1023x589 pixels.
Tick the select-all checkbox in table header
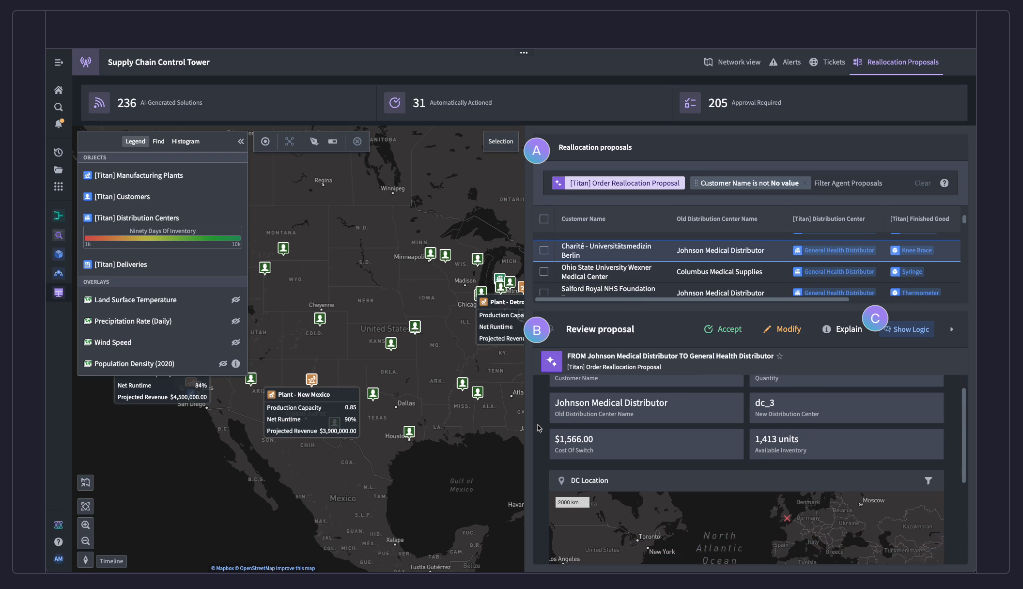click(544, 218)
